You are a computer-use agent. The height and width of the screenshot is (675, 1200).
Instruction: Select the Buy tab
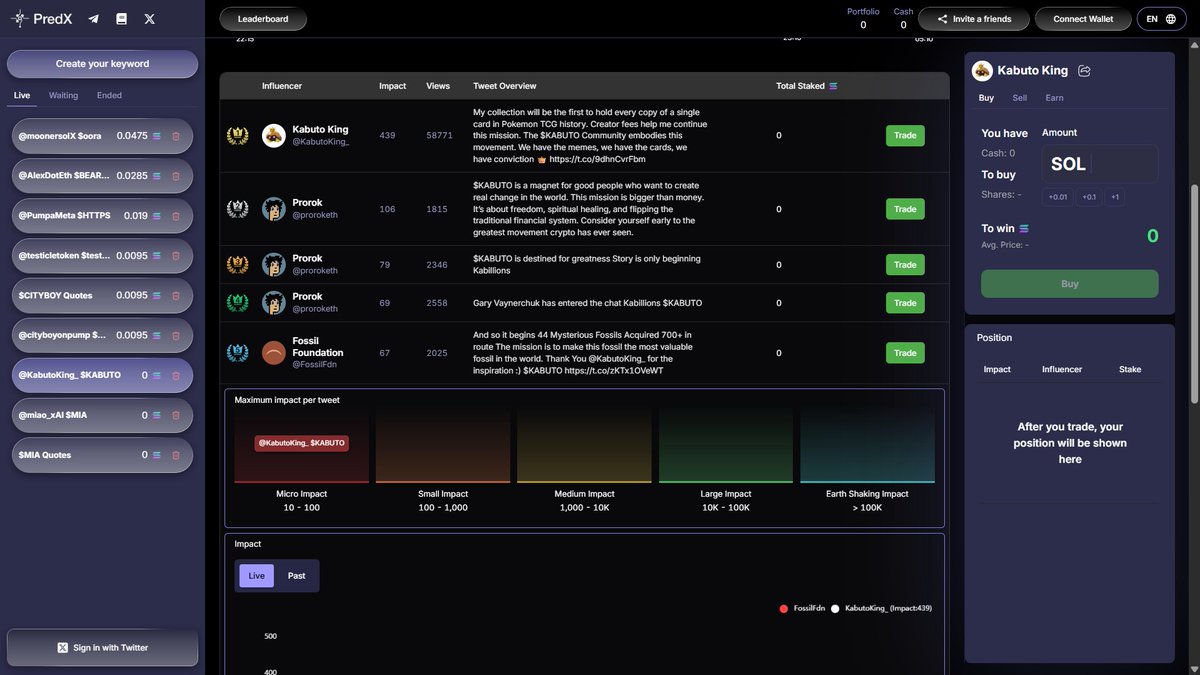click(986, 98)
